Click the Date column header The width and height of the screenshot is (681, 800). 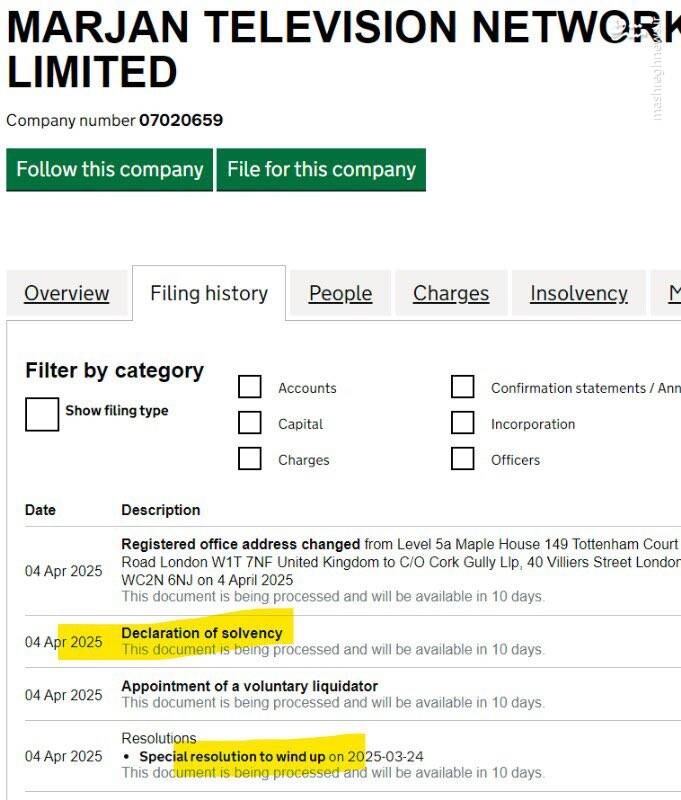[x=40, y=510]
